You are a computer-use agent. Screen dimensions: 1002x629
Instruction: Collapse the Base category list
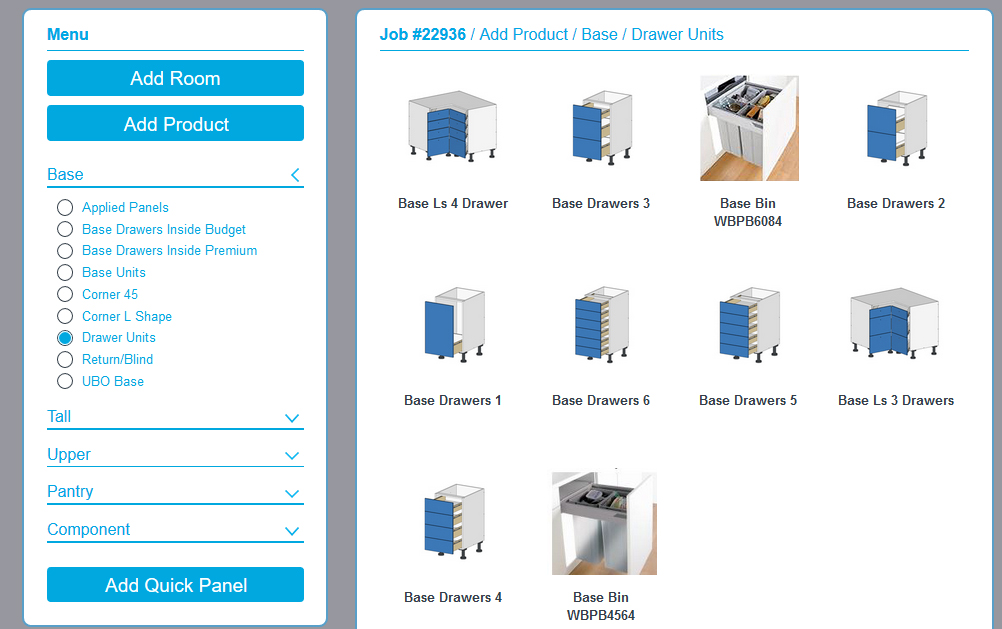point(294,174)
